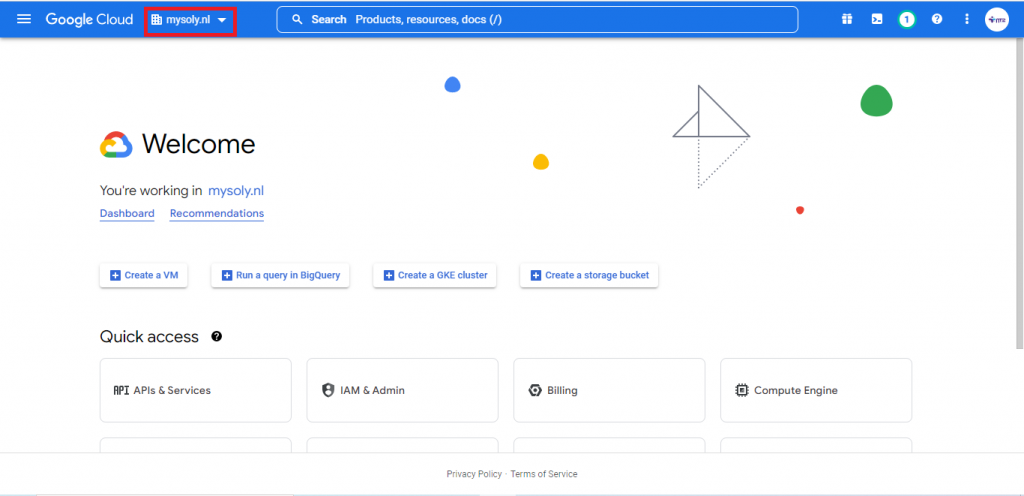Click the user account avatar
This screenshot has width=1024, height=496.
point(997,20)
